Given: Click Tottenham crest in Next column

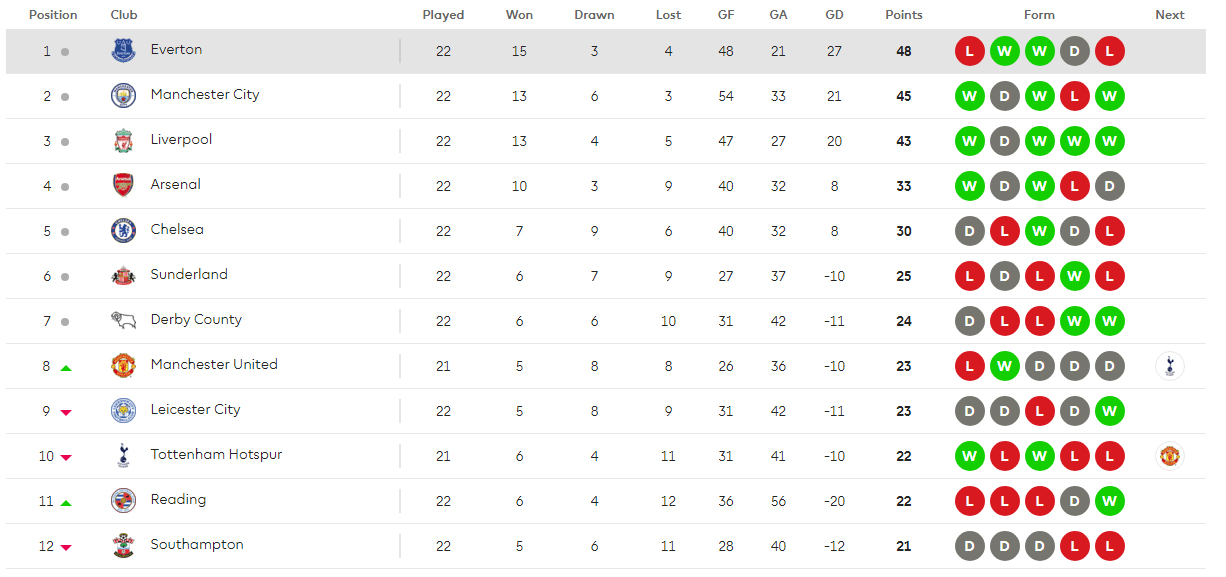Looking at the screenshot, I should (1169, 366).
